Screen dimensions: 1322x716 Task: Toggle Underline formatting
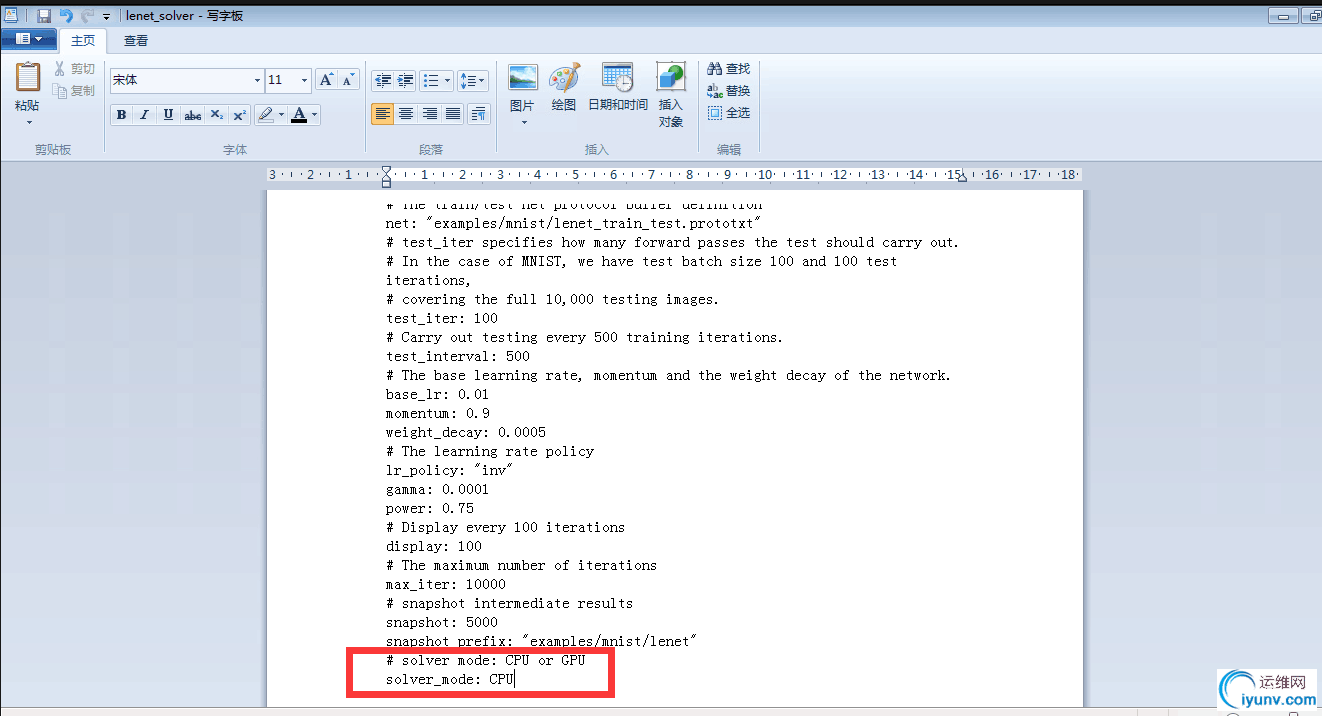coord(168,115)
